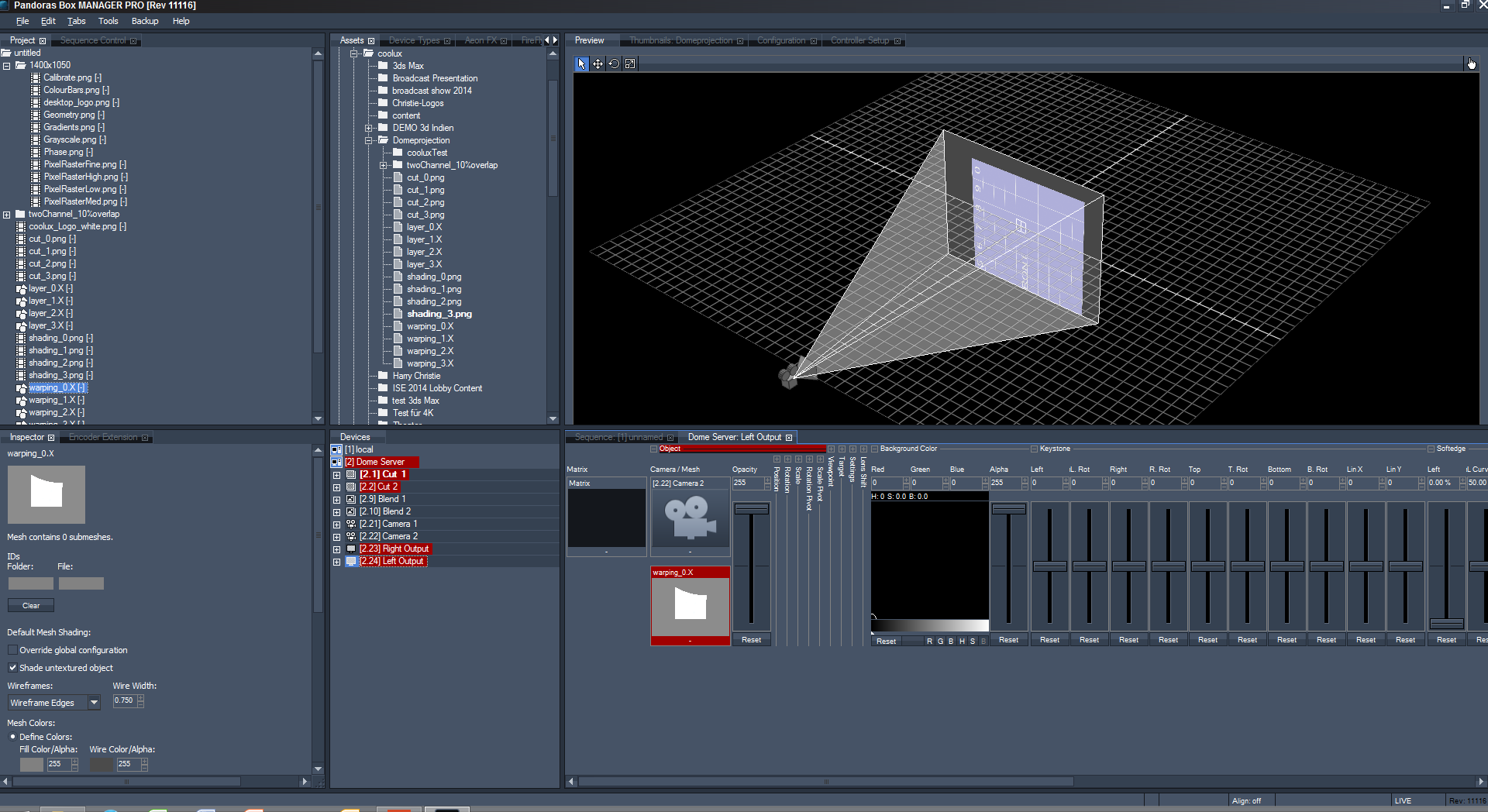The height and width of the screenshot is (812, 1488).
Task: Click Reset under the Opacity fader
Action: click(751, 640)
